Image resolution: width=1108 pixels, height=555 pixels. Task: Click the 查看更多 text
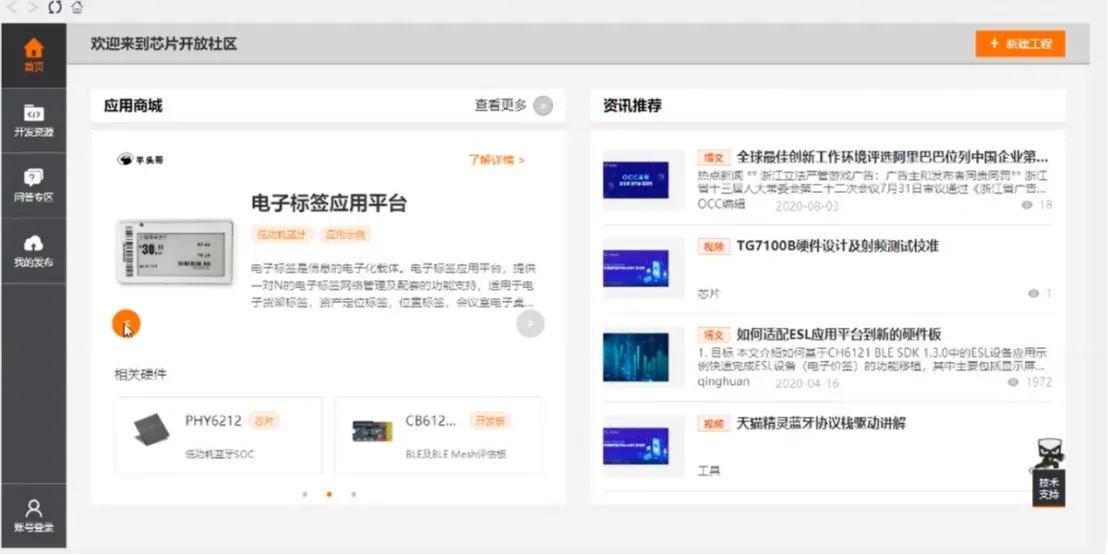(501, 105)
